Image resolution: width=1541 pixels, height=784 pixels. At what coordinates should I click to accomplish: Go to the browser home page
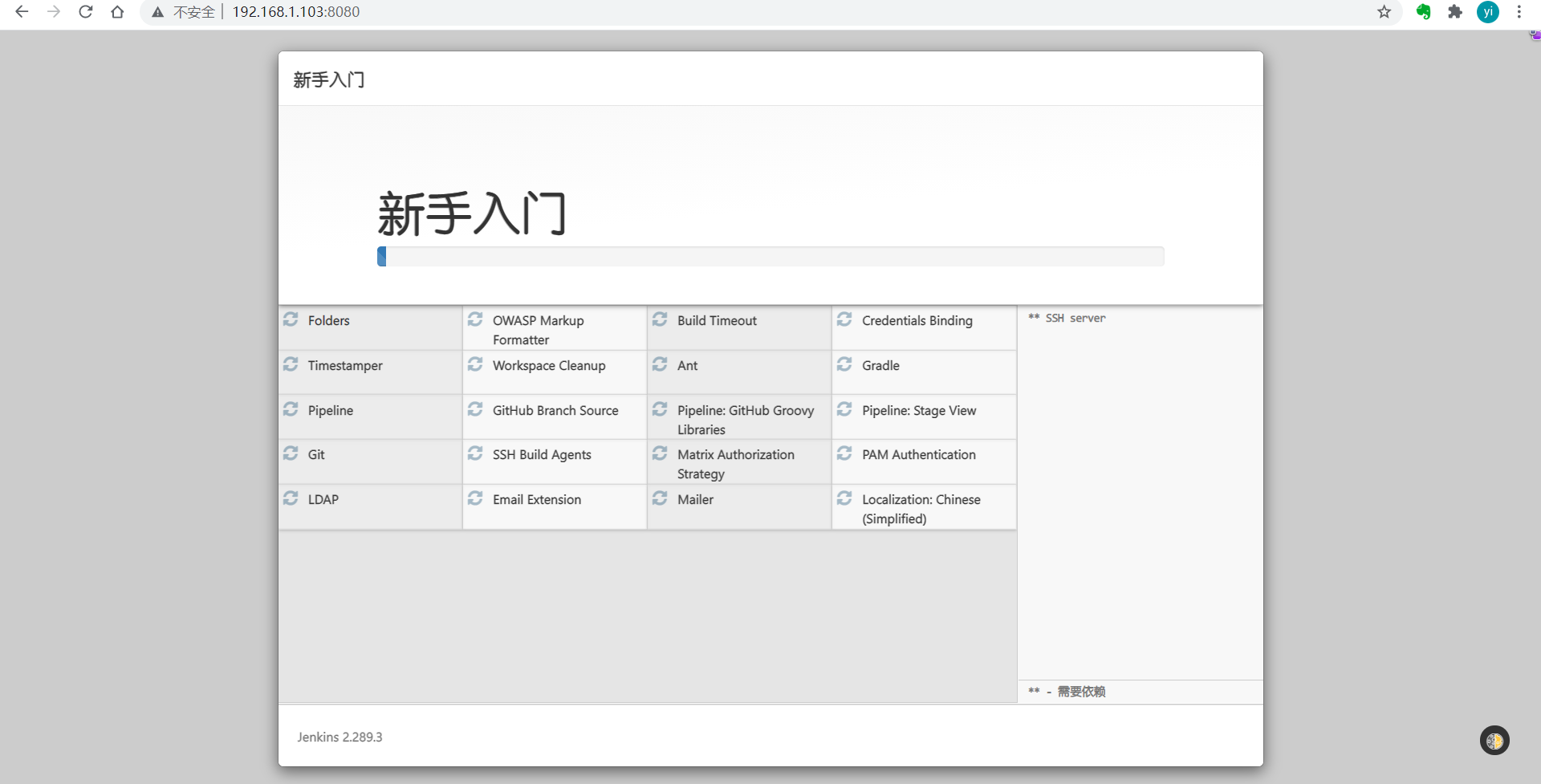click(x=118, y=12)
